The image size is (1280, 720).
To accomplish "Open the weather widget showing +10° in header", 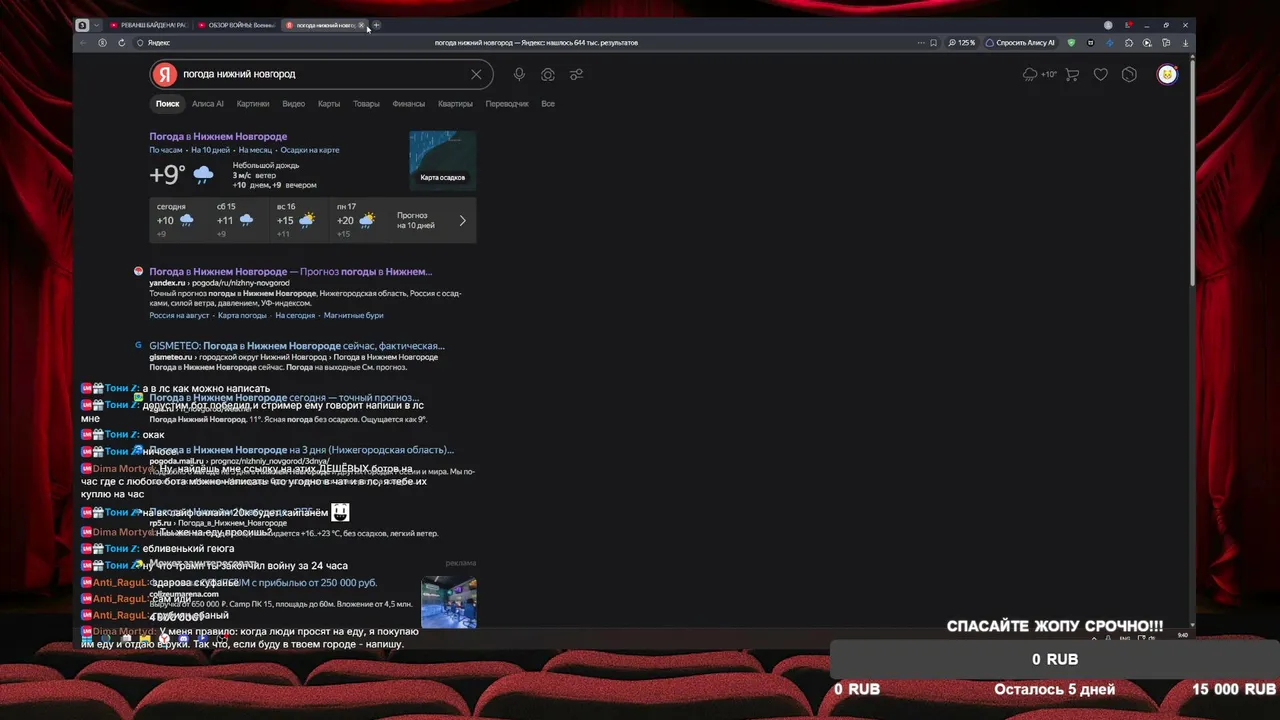I will [1040, 74].
